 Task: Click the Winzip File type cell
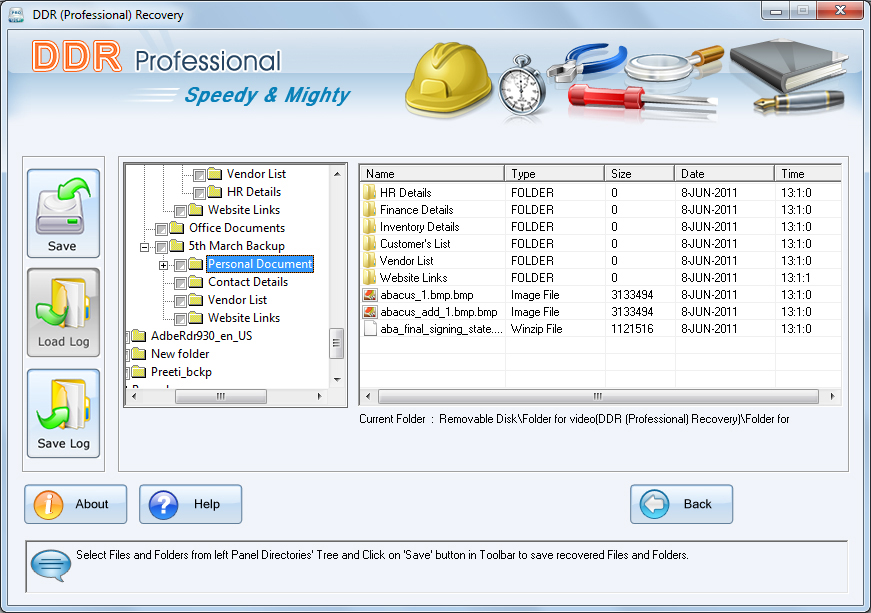[537, 329]
